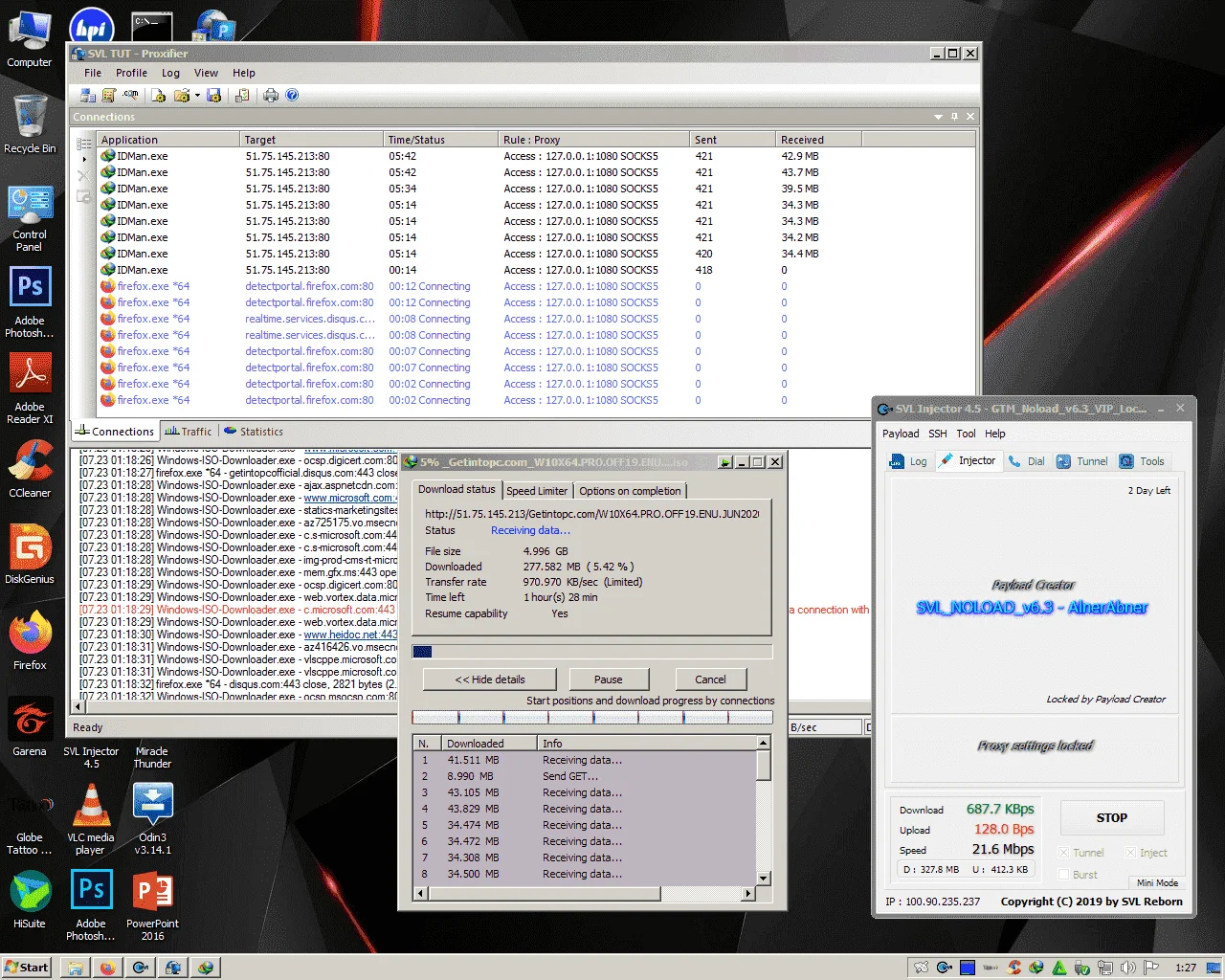Sort connections by Application column header
Screen dimensions: 1225x980
click(168, 140)
